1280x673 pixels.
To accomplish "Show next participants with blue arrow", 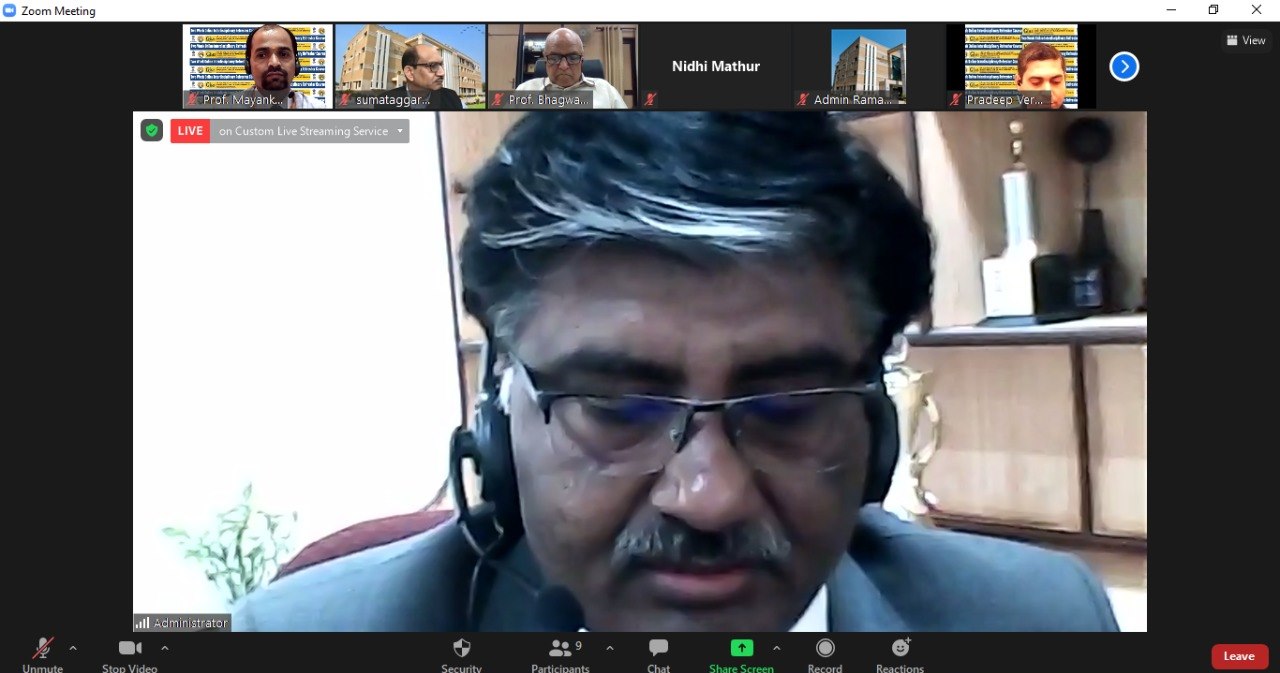I will pyautogui.click(x=1124, y=67).
